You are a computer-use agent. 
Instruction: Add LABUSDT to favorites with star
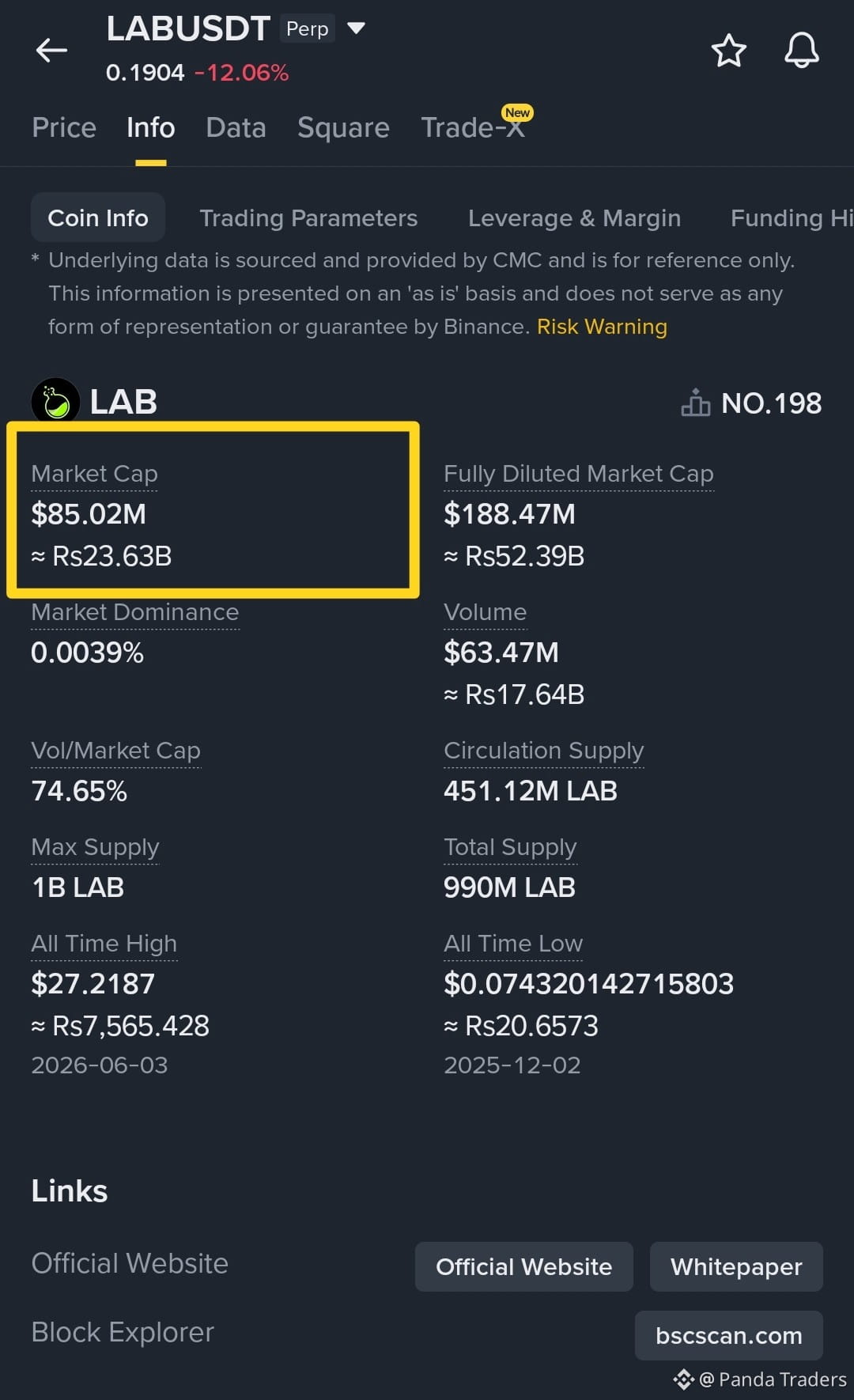click(728, 51)
